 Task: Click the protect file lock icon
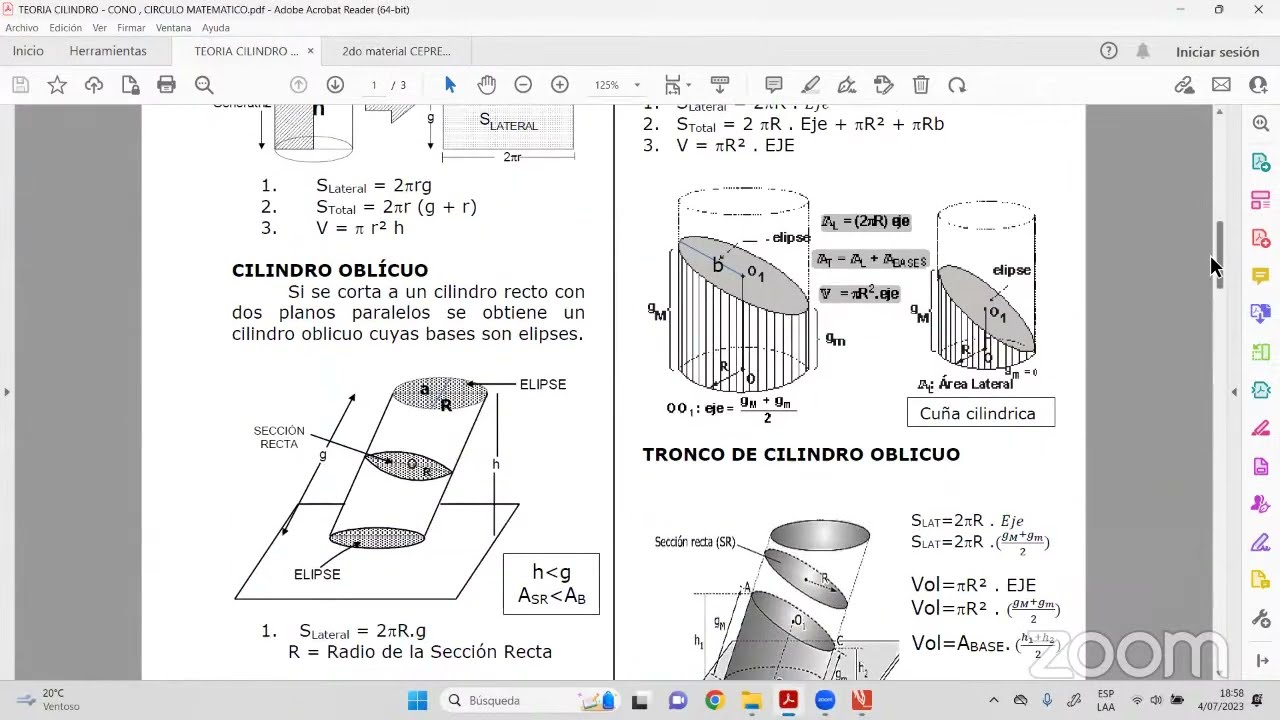click(x=130, y=85)
